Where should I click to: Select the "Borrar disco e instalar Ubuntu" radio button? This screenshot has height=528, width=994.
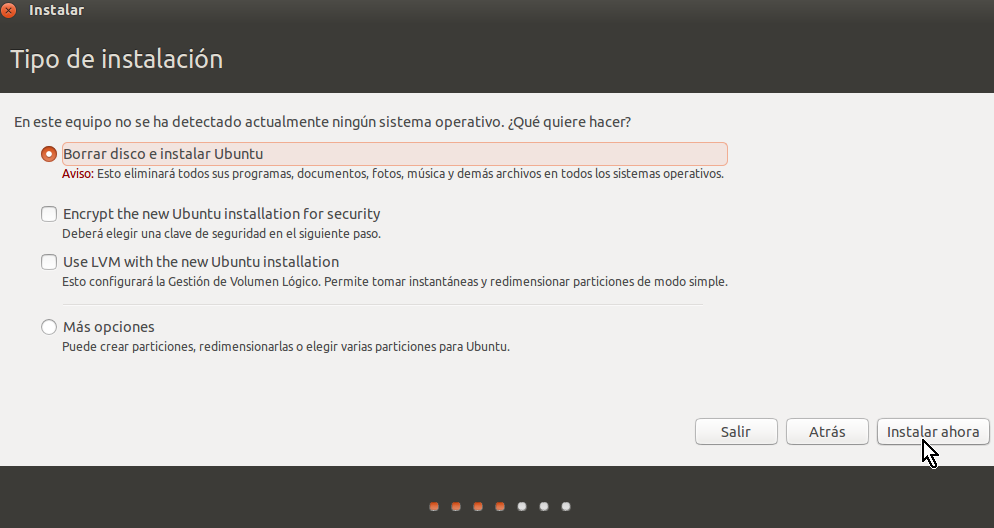[49, 154]
